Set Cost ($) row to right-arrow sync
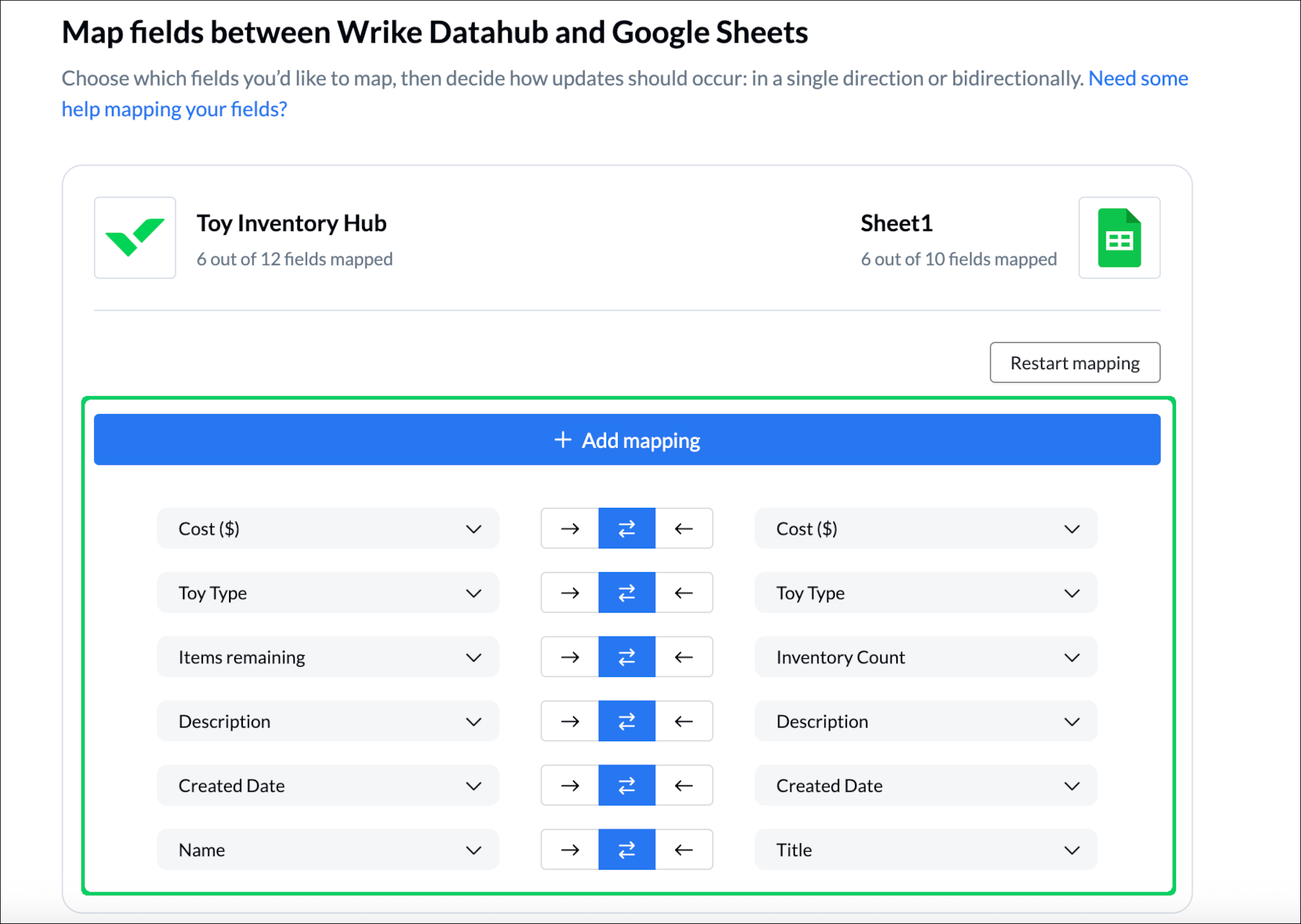The image size is (1301, 924). tap(570, 529)
